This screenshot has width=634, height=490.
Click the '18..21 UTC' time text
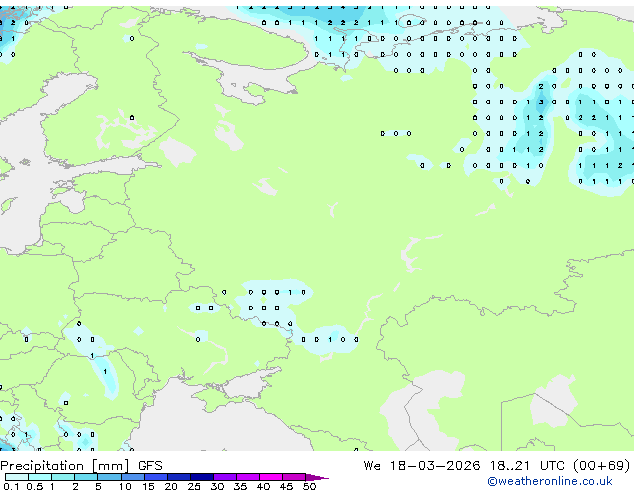click(529, 466)
